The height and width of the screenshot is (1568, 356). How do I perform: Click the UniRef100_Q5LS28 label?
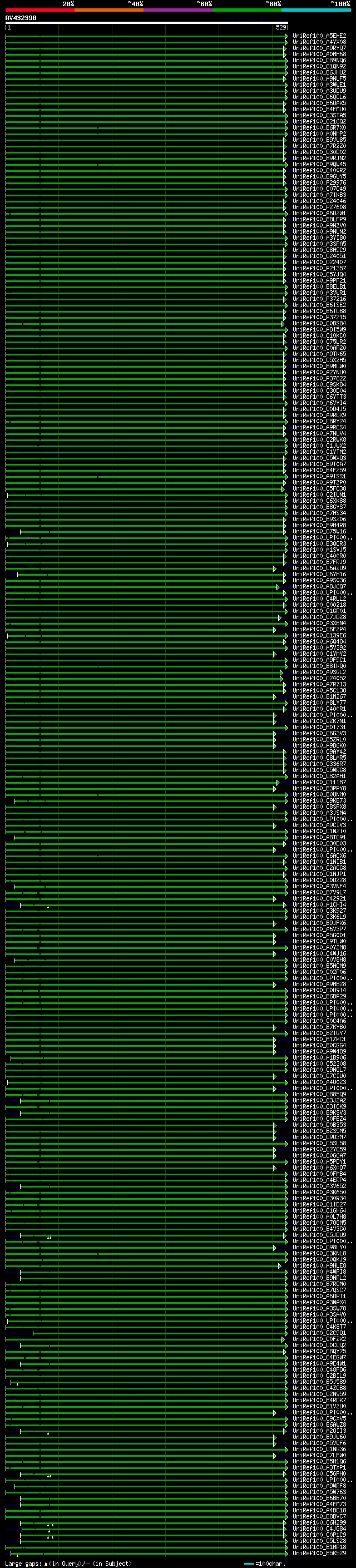point(319,1541)
